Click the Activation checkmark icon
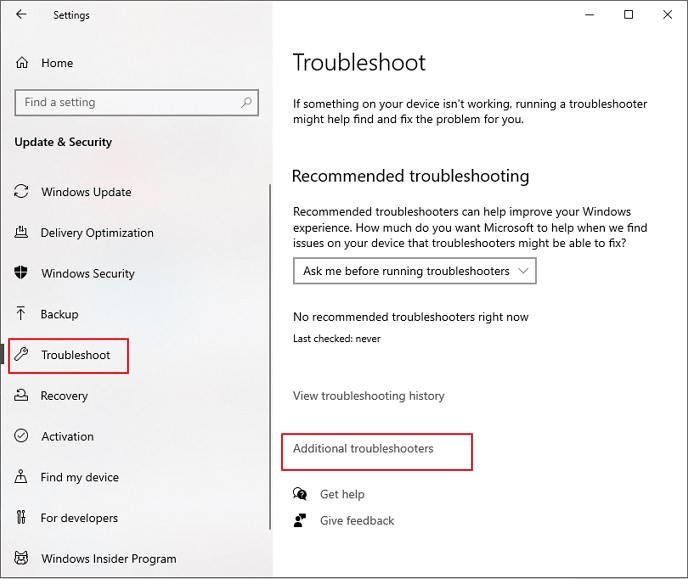The width and height of the screenshot is (688, 579). click(21, 436)
